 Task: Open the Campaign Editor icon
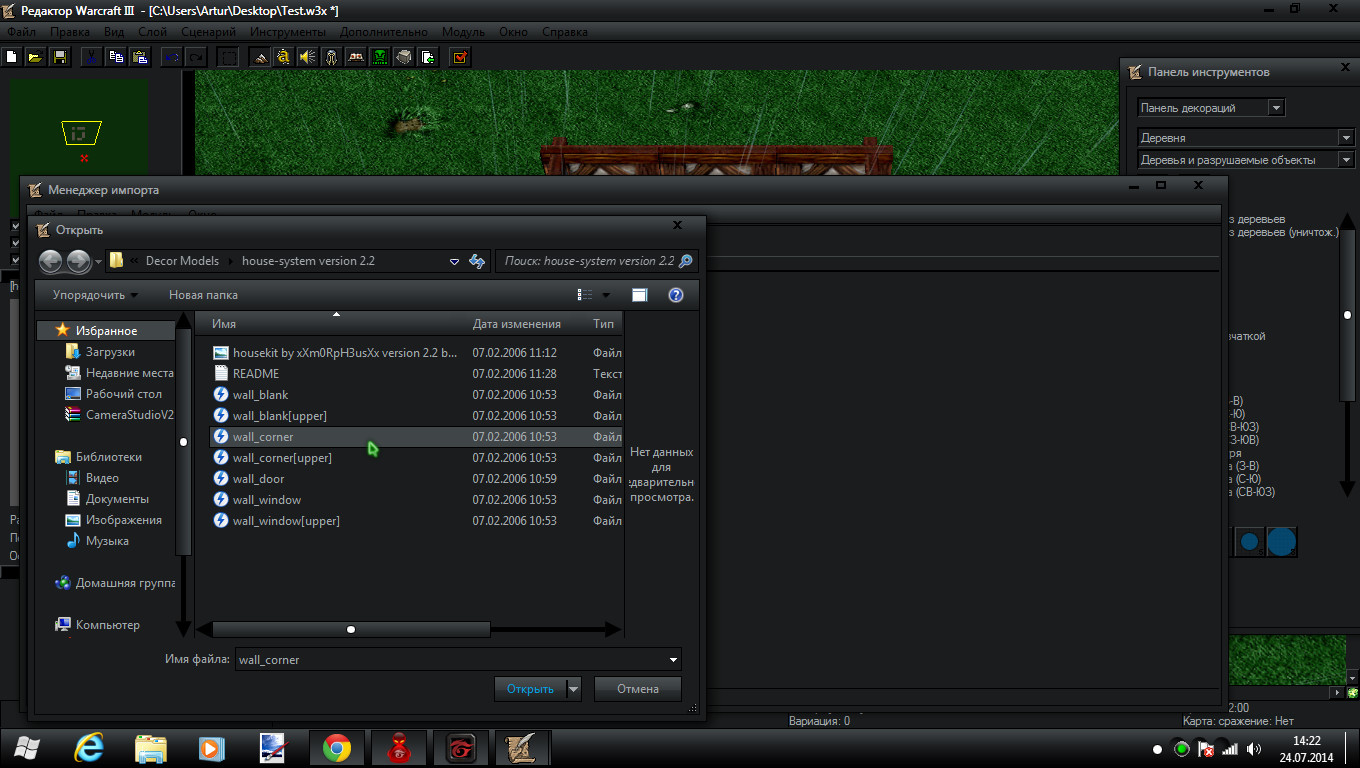(x=356, y=57)
